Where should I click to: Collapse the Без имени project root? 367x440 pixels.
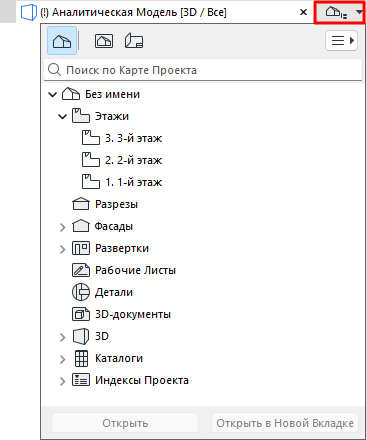click(52, 95)
